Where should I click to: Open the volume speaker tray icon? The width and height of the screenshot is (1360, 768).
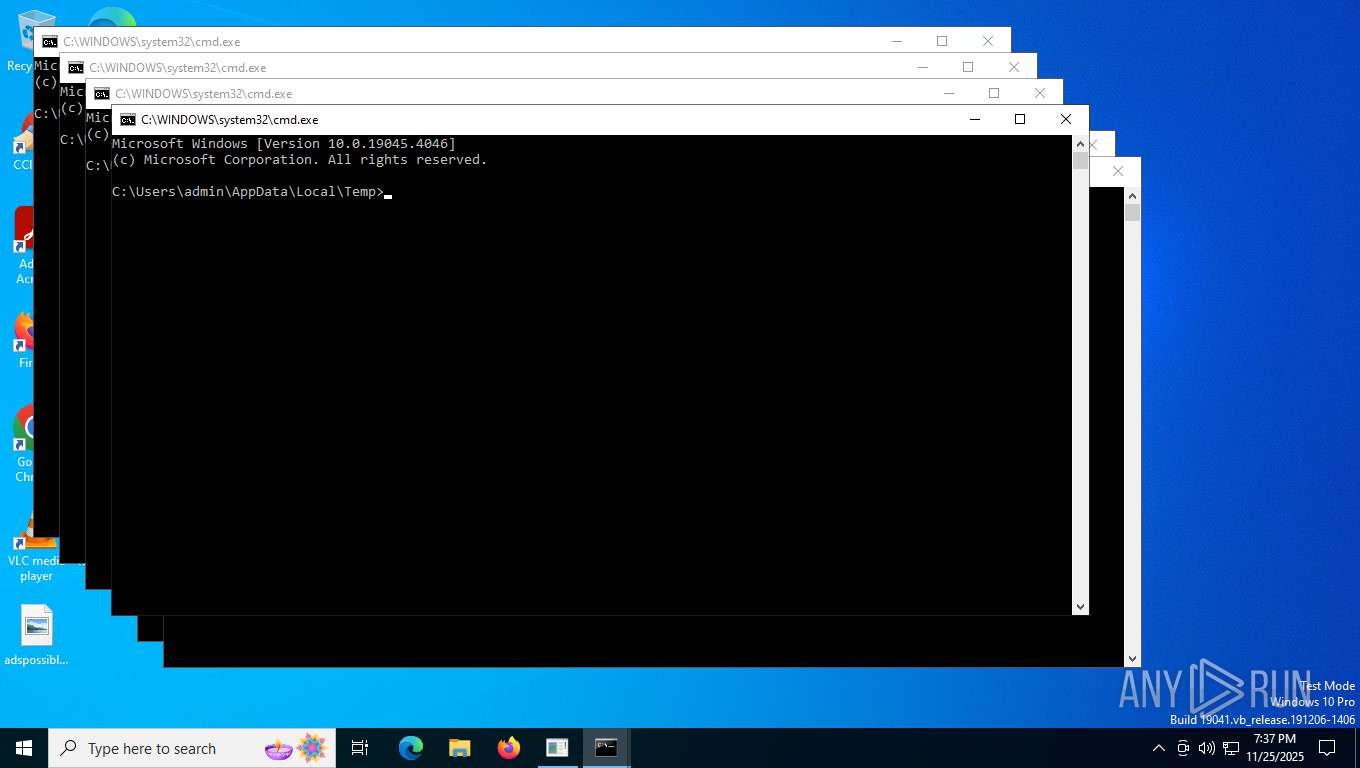[1207, 748]
